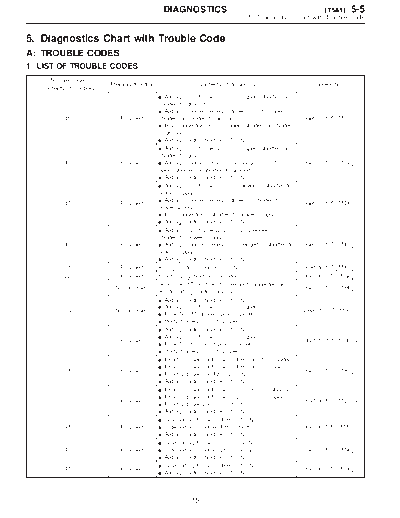Click the DIAGNOSTICS page header title
Screen dimensions: 400x518
point(195,9)
